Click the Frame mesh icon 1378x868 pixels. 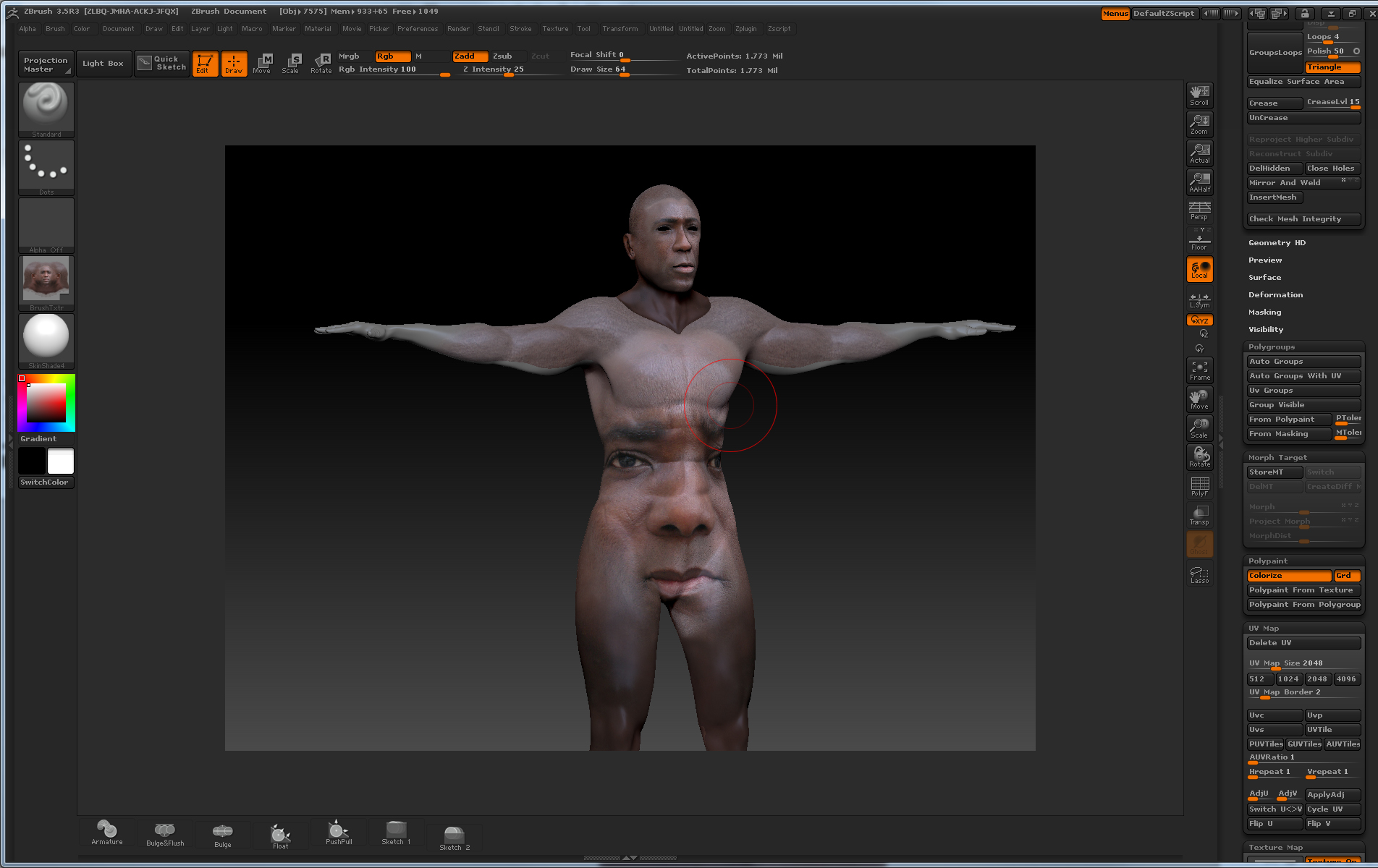pyautogui.click(x=1199, y=370)
